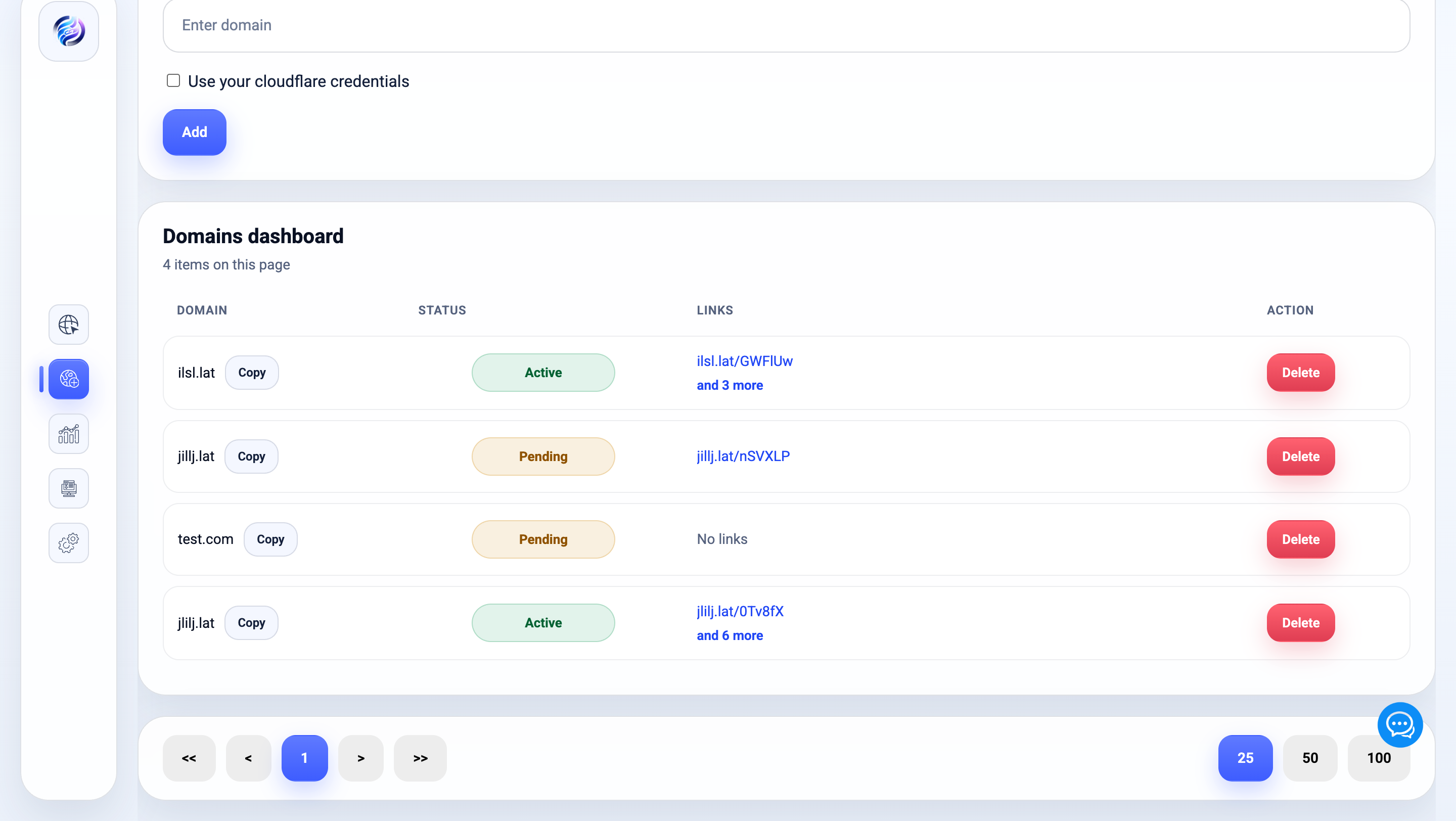The height and width of the screenshot is (821, 1456).
Task: Click the Add domain button
Action: click(x=195, y=132)
